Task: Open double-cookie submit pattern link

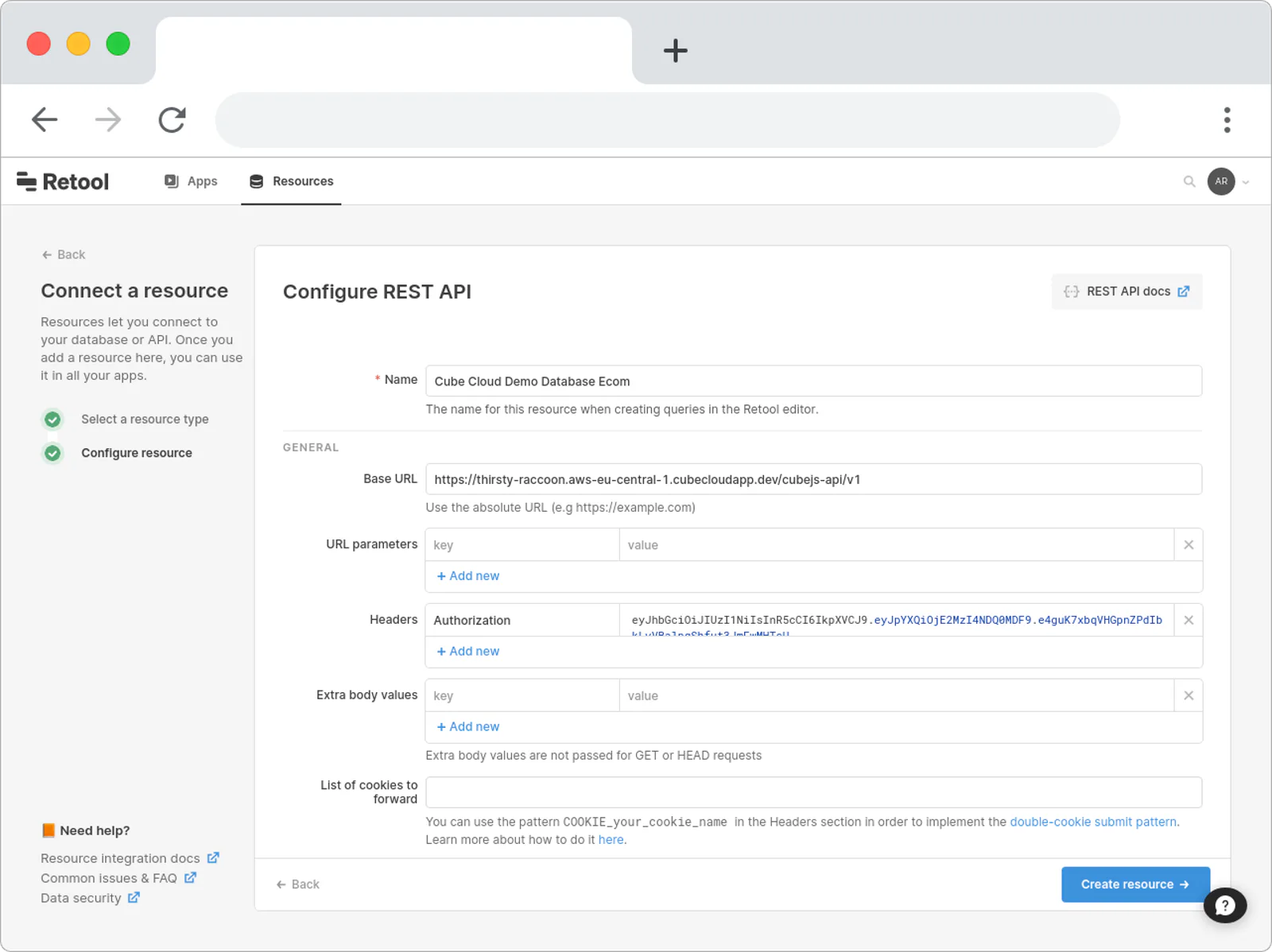Action: pos(1093,822)
